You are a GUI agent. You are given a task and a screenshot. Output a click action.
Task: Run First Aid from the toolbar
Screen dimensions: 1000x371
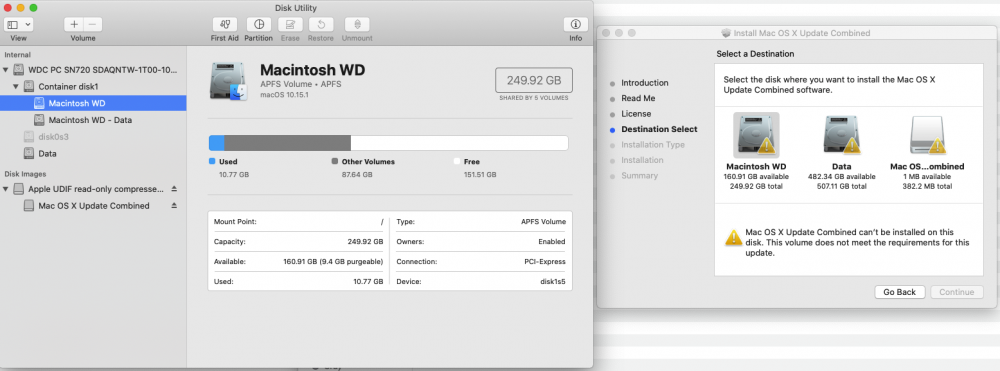(224, 25)
